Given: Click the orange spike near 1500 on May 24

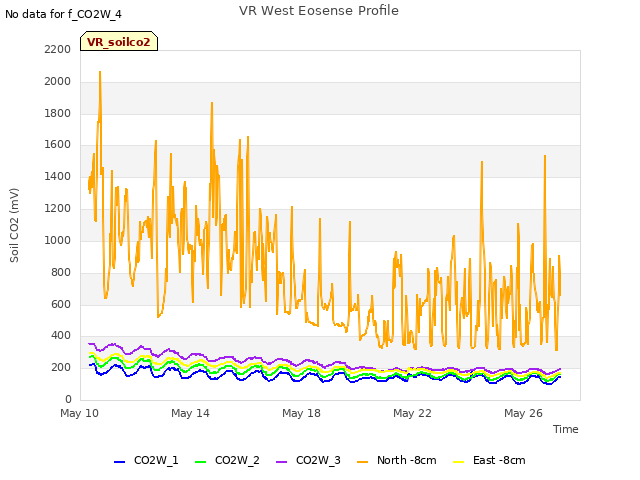Looking at the screenshot, I should (x=482, y=162).
